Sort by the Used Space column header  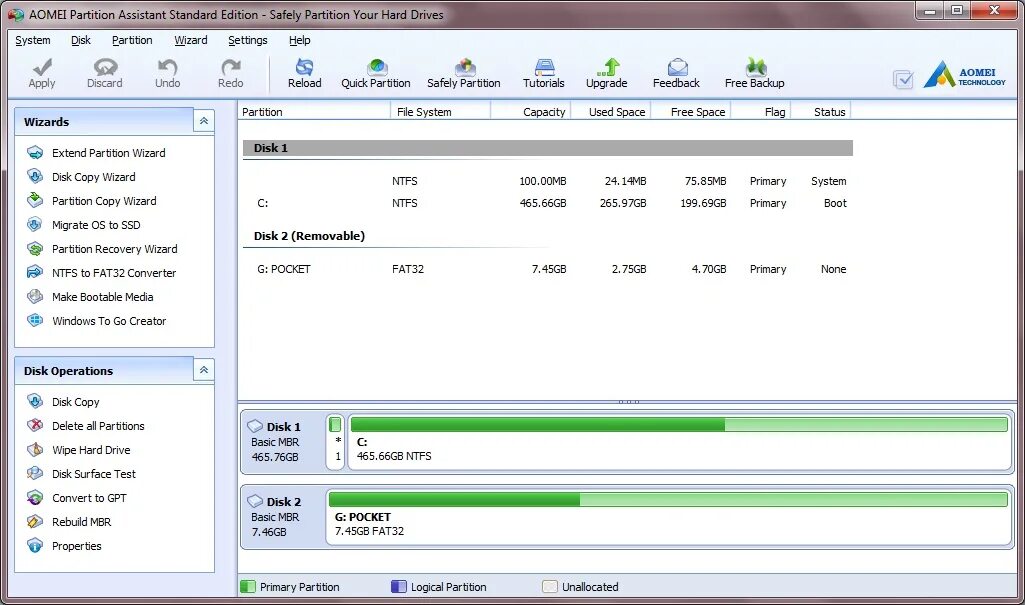tap(611, 112)
